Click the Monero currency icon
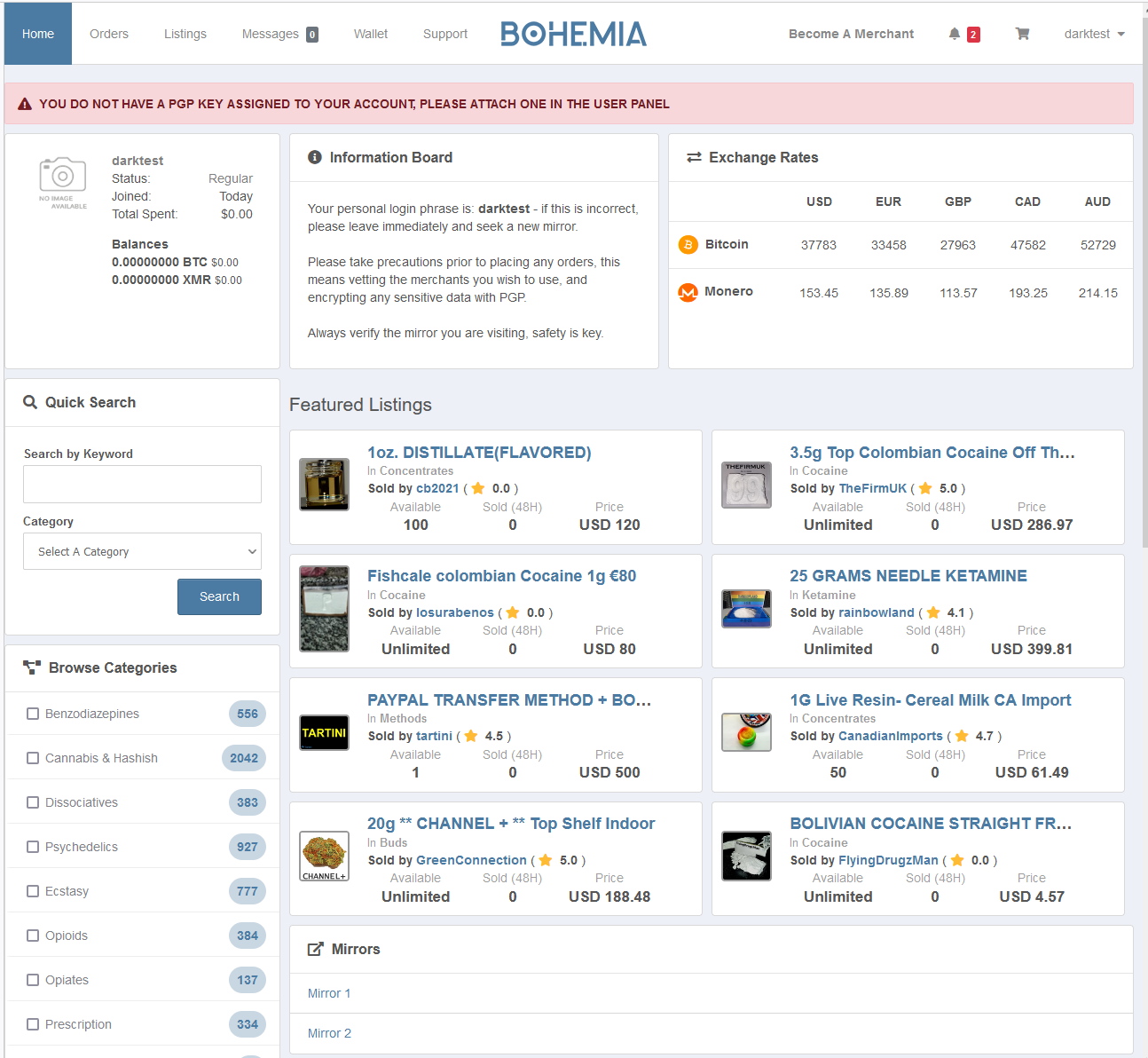This screenshot has height=1058, width=1148. (688, 292)
